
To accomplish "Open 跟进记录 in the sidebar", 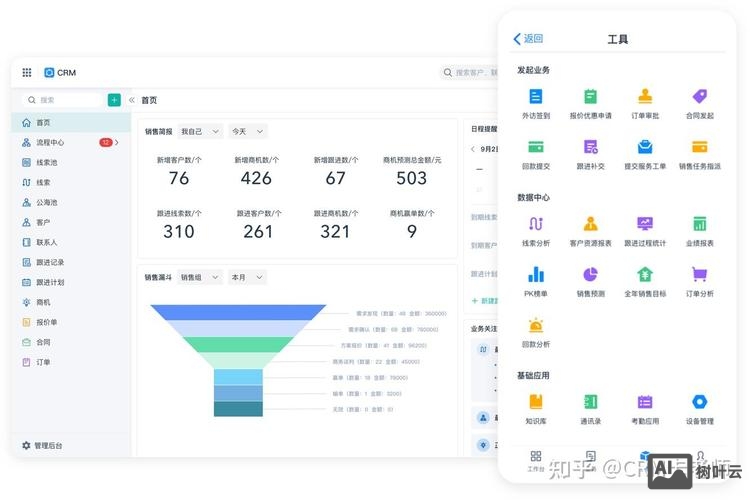I will (x=71, y=262).
